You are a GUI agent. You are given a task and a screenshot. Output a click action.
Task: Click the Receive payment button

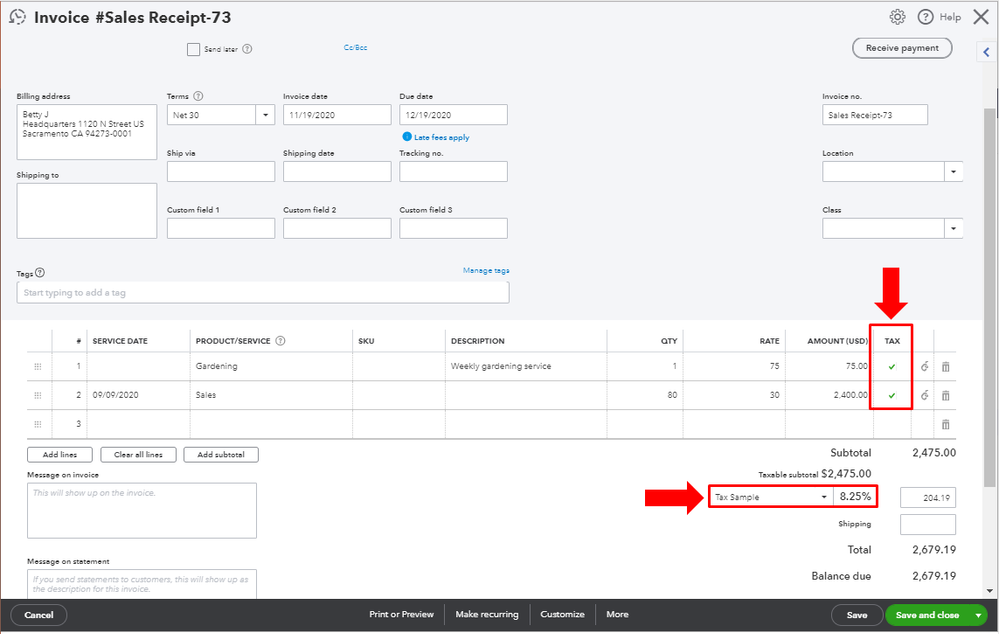point(902,48)
